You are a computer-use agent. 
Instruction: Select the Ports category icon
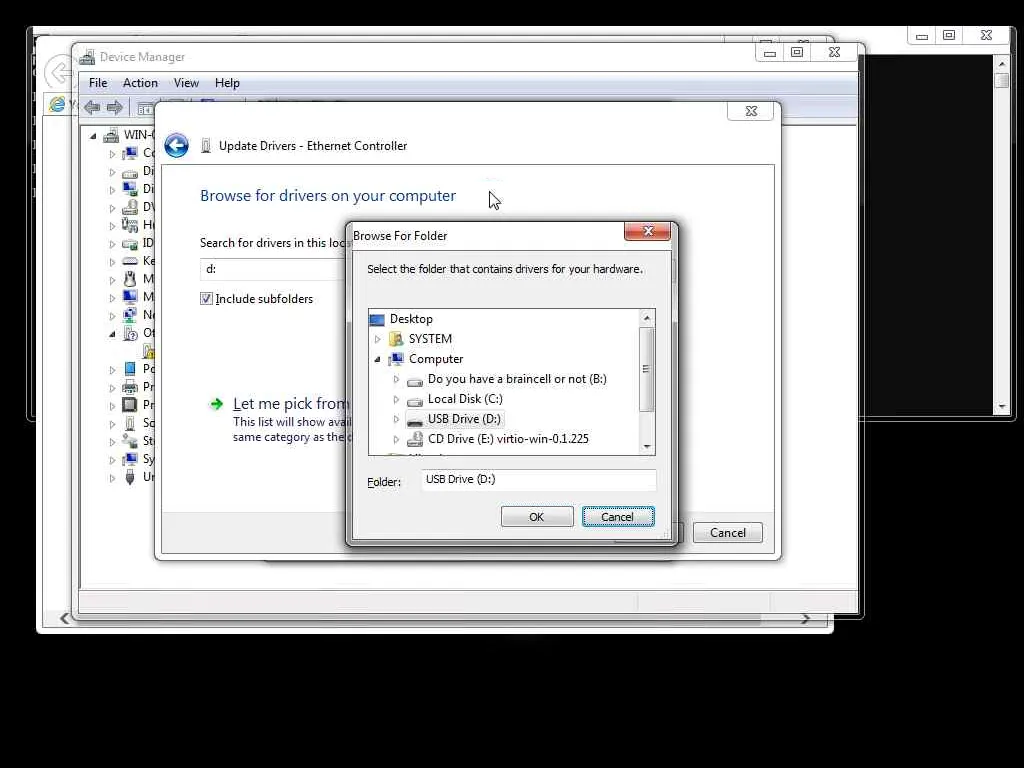tap(130, 369)
